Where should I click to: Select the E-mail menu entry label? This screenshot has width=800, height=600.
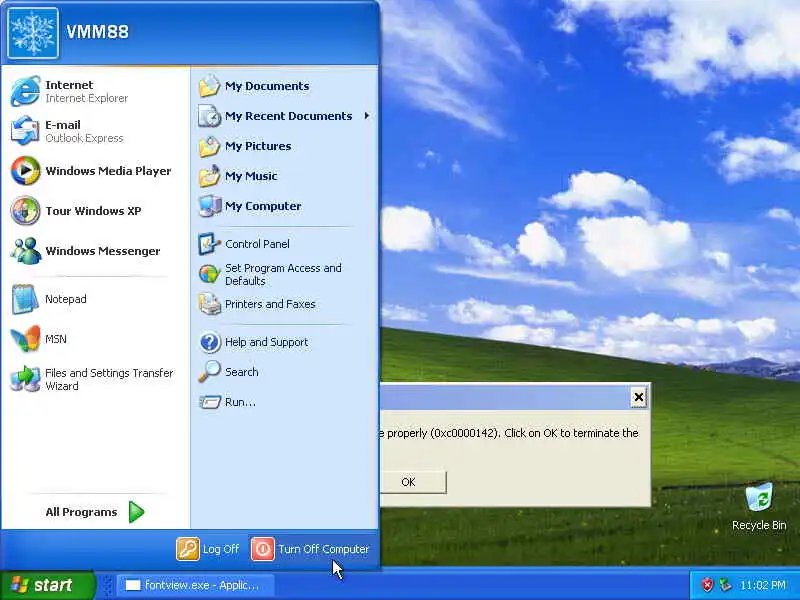pos(63,125)
